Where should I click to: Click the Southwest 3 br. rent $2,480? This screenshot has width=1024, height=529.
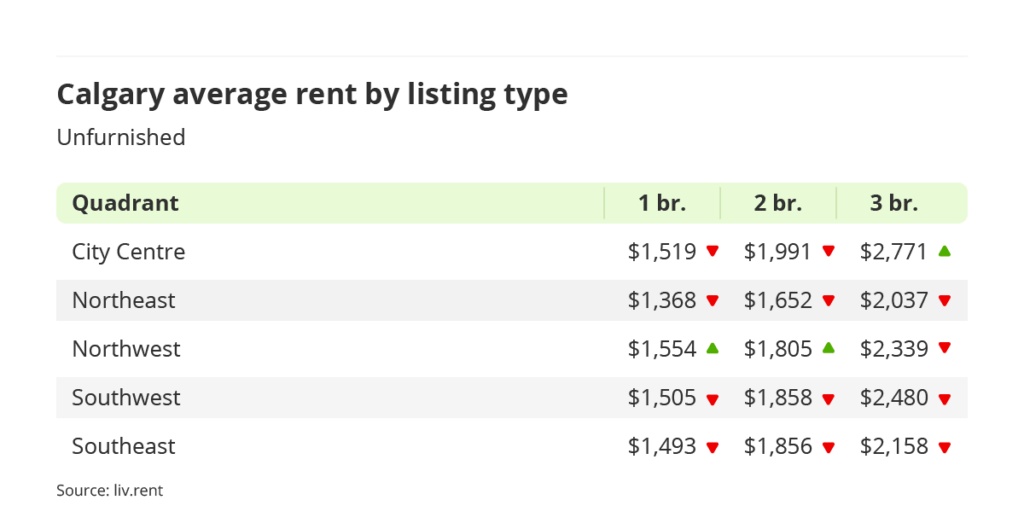[x=894, y=398]
